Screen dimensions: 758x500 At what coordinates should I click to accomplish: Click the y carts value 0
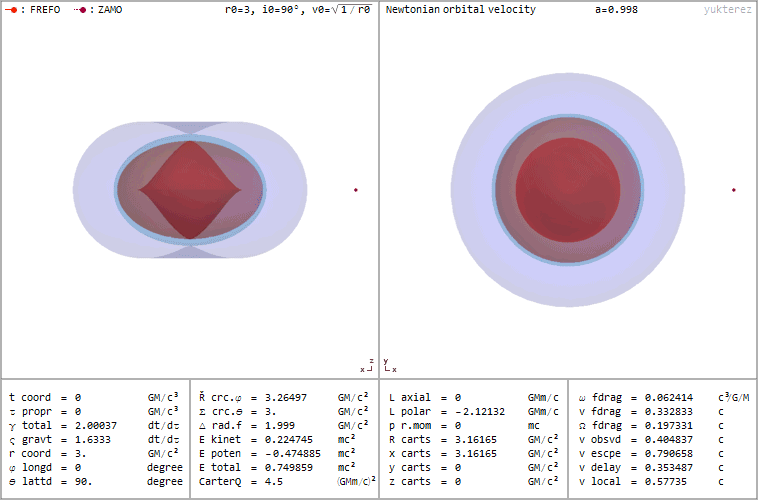pyautogui.click(x=458, y=468)
